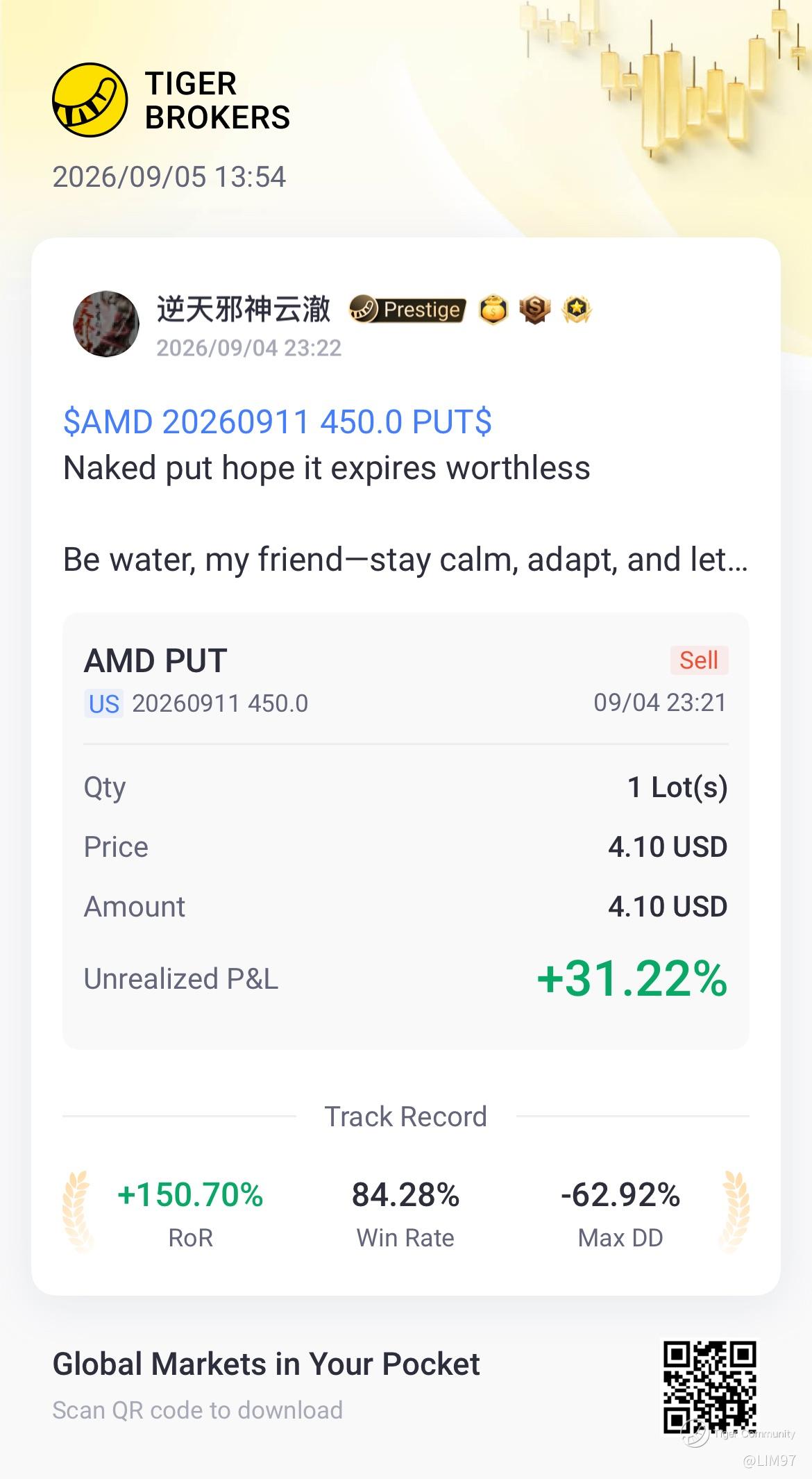Screen dimensions: 812x1479
Task: Click the Prestige badge
Action: click(407, 310)
